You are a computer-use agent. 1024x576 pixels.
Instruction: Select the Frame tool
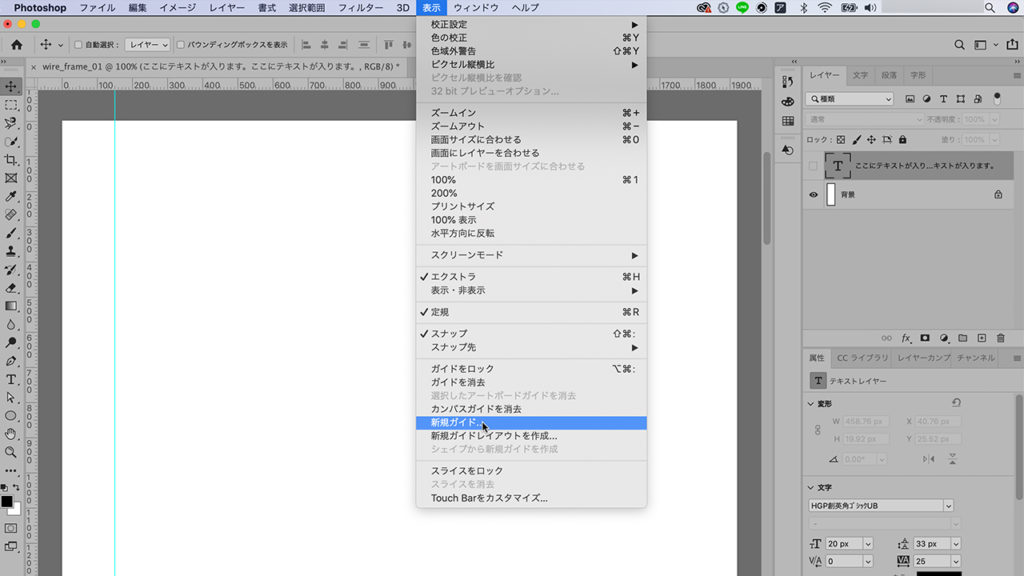(11, 178)
